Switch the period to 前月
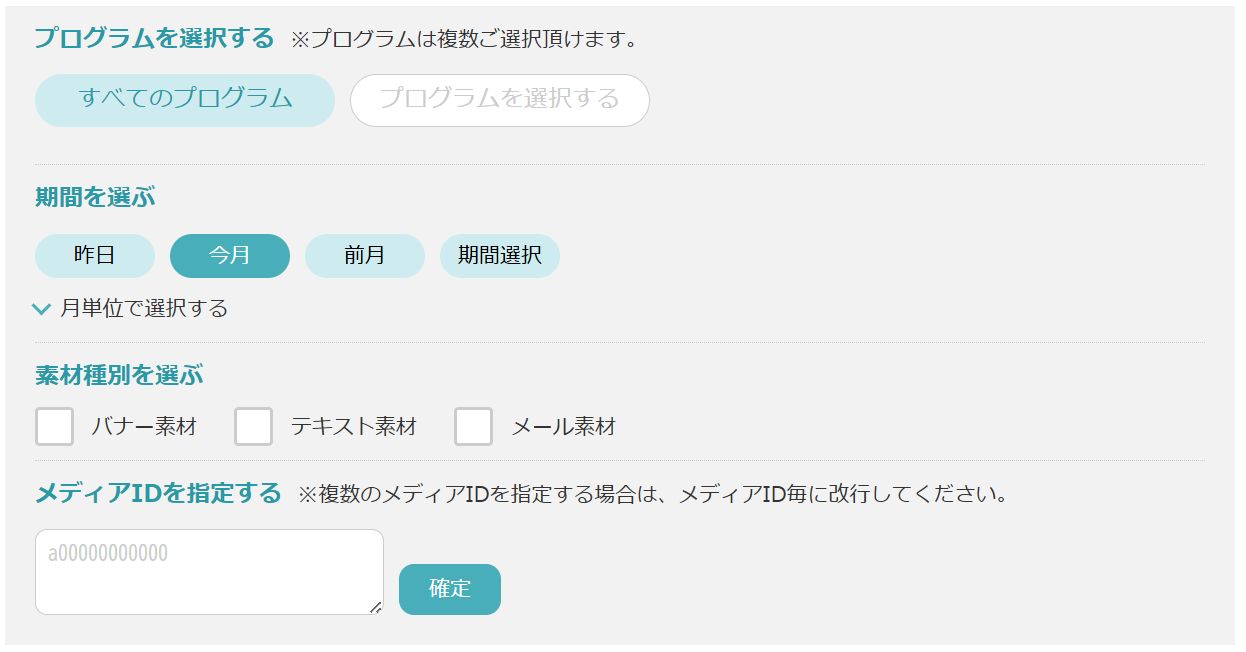This screenshot has width=1246, height=652. click(365, 256)
